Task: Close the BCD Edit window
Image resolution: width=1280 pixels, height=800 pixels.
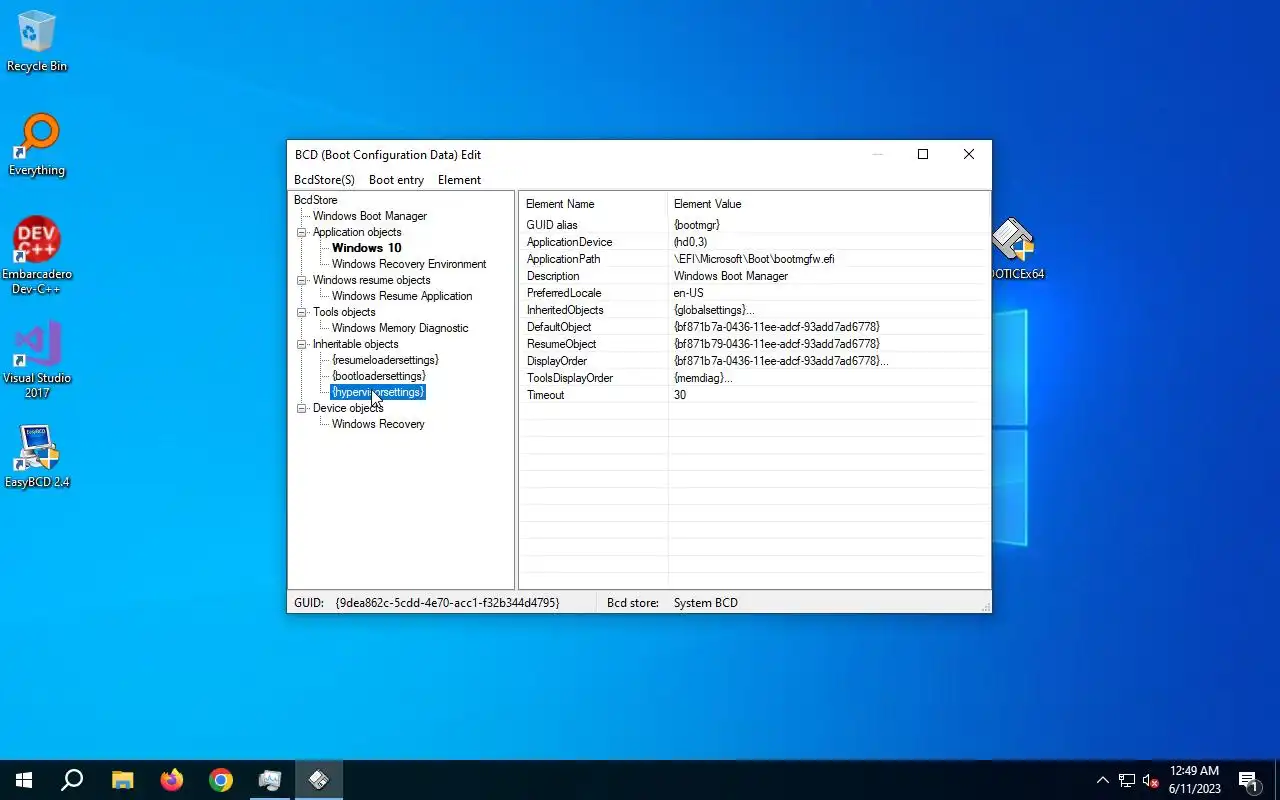Action: 969,154
